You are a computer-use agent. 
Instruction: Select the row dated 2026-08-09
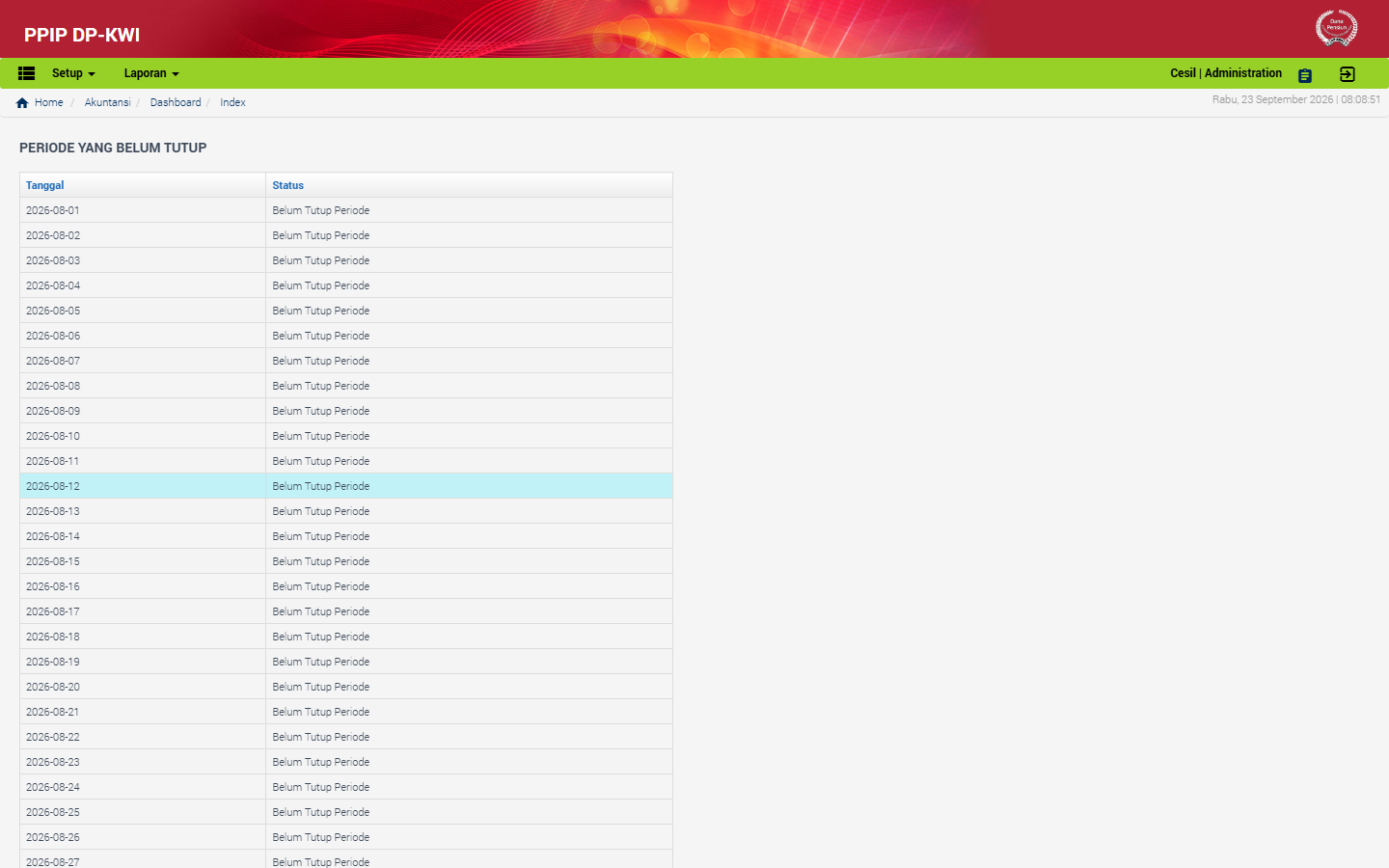346,411
